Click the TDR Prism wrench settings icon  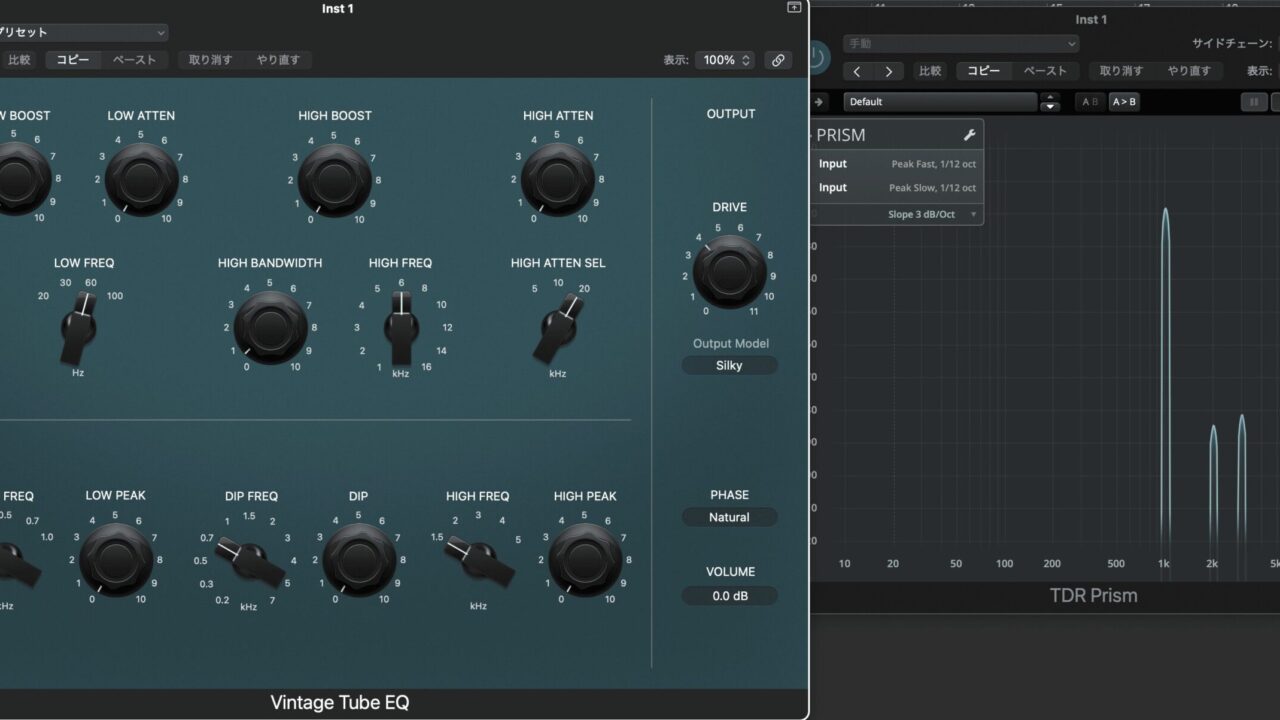point(968,135)
